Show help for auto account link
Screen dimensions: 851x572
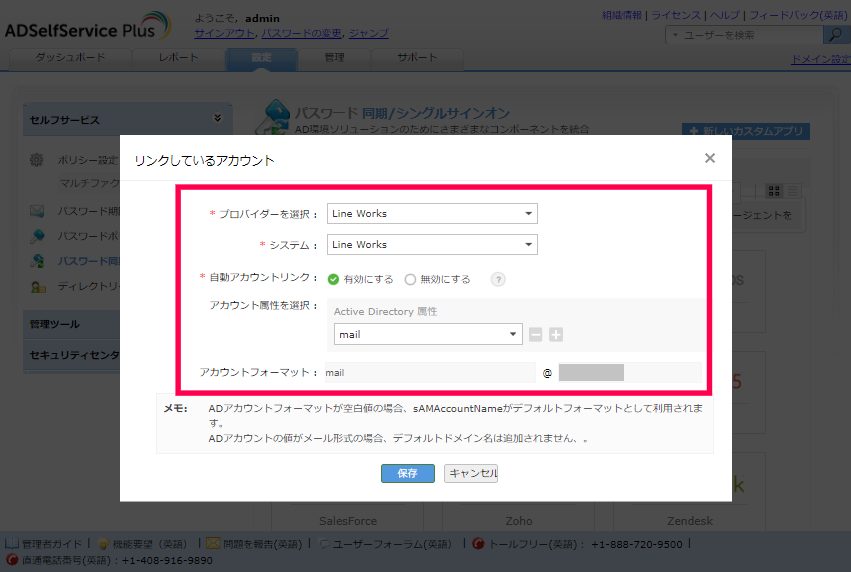(x=498, y=279)
